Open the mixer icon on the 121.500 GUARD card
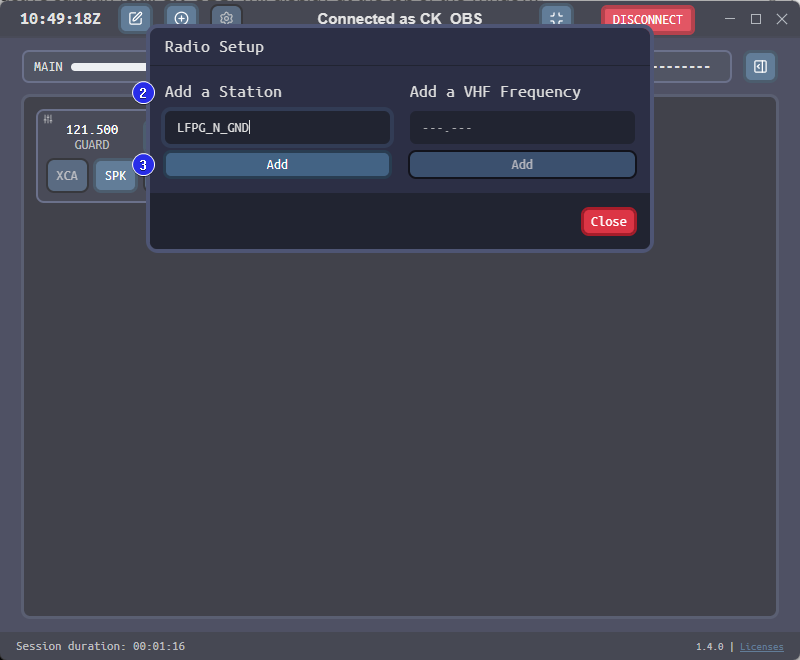Image resolution: width=800 pixels, height=660 pixels. click(x=48, y=119)
